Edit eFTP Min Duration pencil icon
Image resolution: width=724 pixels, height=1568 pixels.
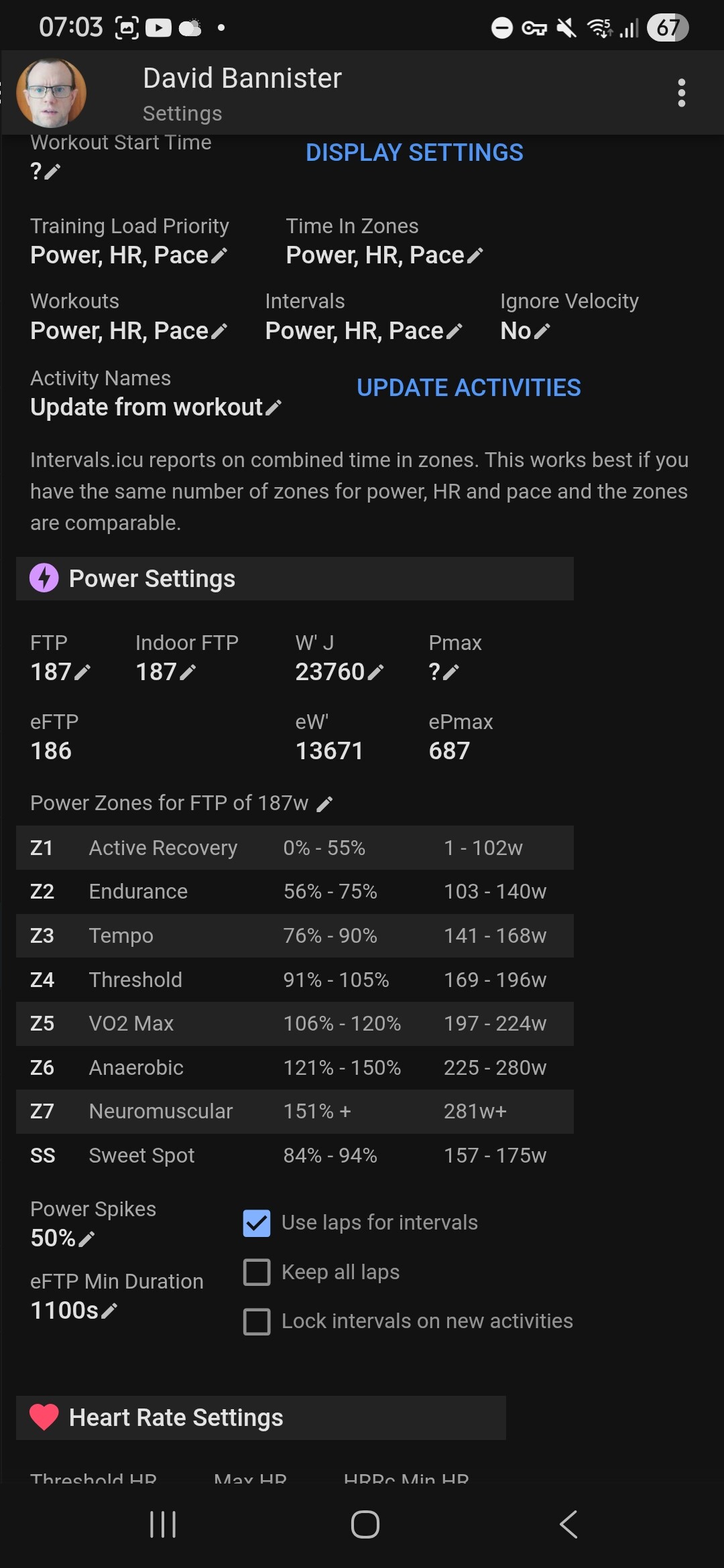[109, 1311]
